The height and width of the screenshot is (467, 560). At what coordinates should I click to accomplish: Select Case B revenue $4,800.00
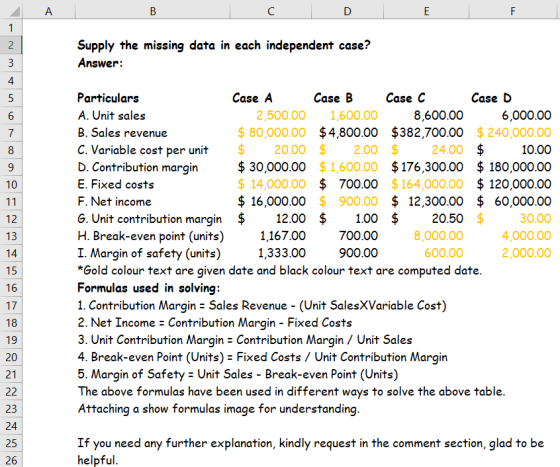coord(348,133)
